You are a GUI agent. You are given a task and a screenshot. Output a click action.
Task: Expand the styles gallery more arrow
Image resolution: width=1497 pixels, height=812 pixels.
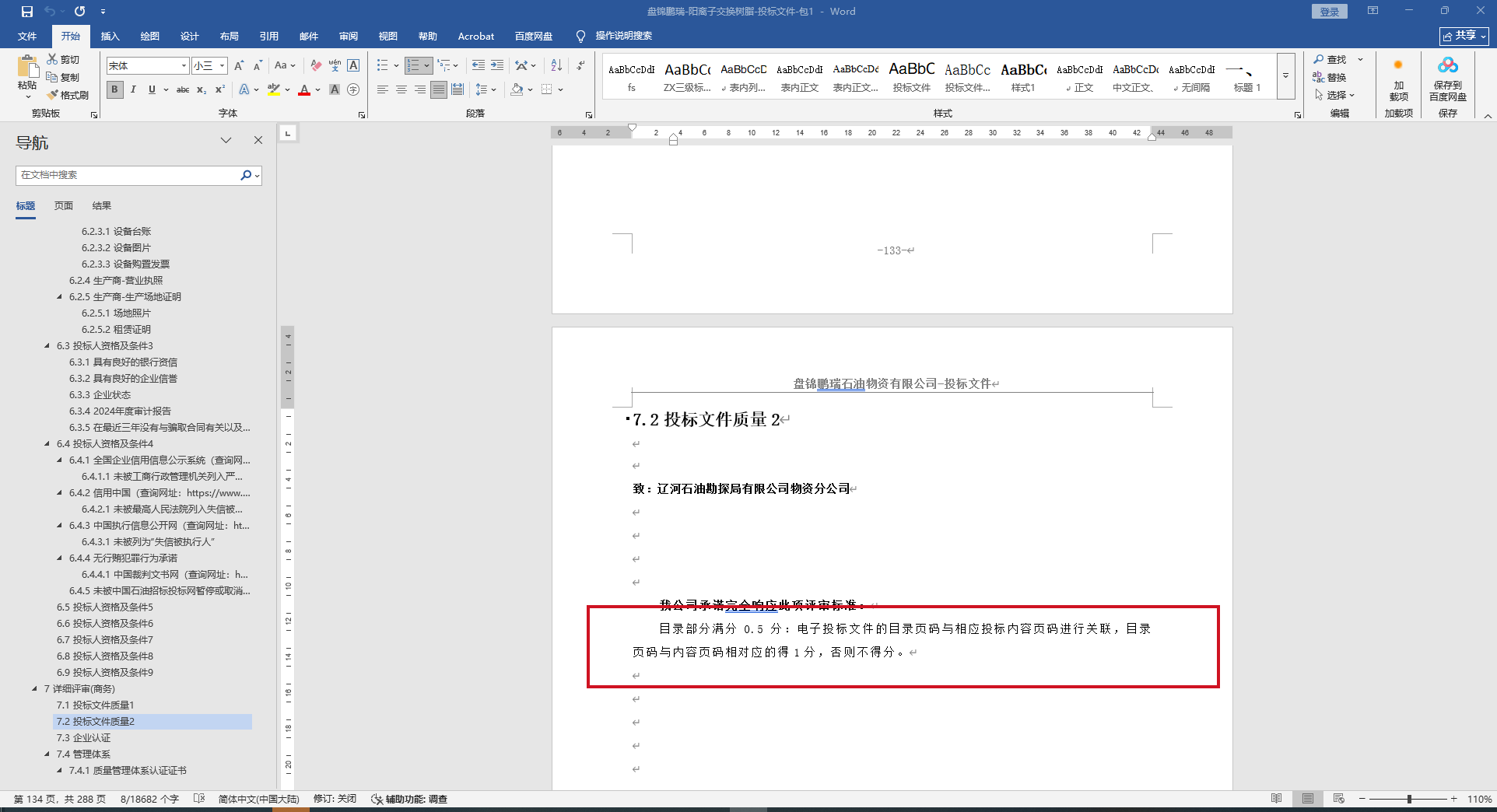(1285, 76)
